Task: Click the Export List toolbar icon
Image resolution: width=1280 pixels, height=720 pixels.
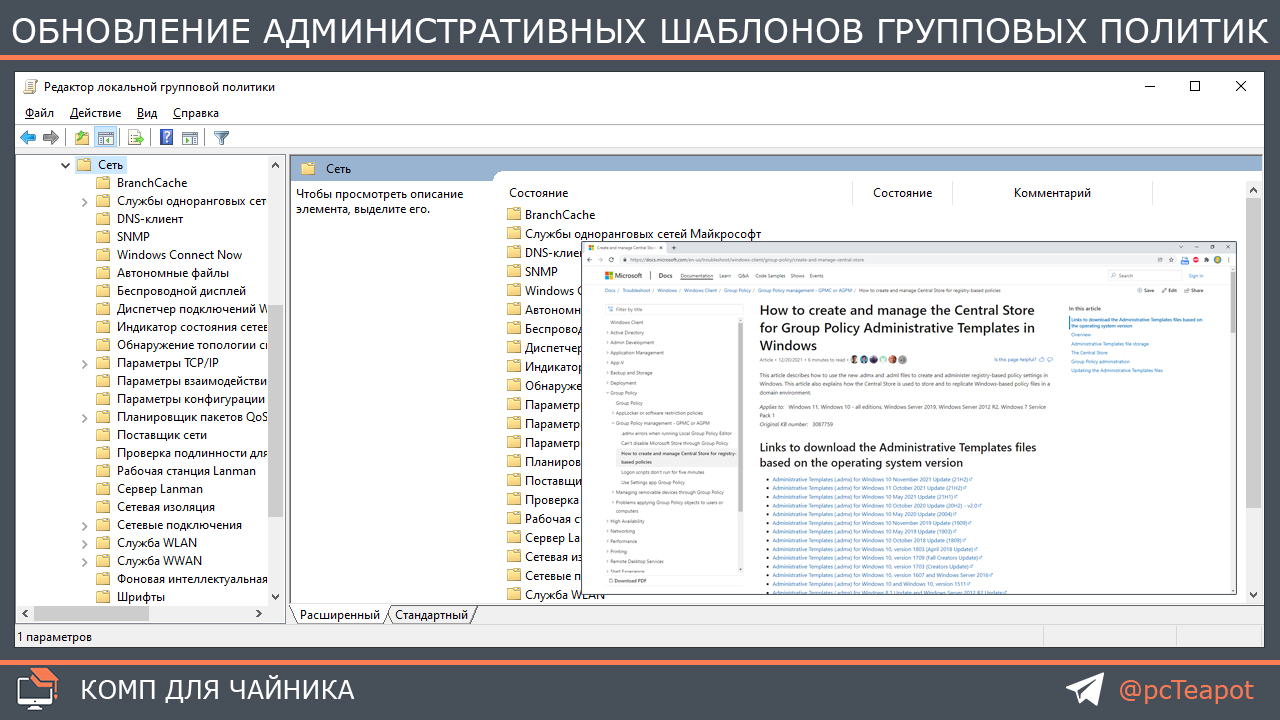Action: click(x=136, y=138)
